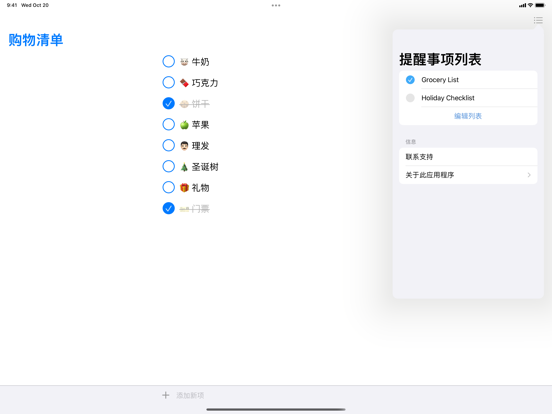Screen dimensions: 552x414
Task: Open the lists menu icon at top right
Action: point(538,20)
